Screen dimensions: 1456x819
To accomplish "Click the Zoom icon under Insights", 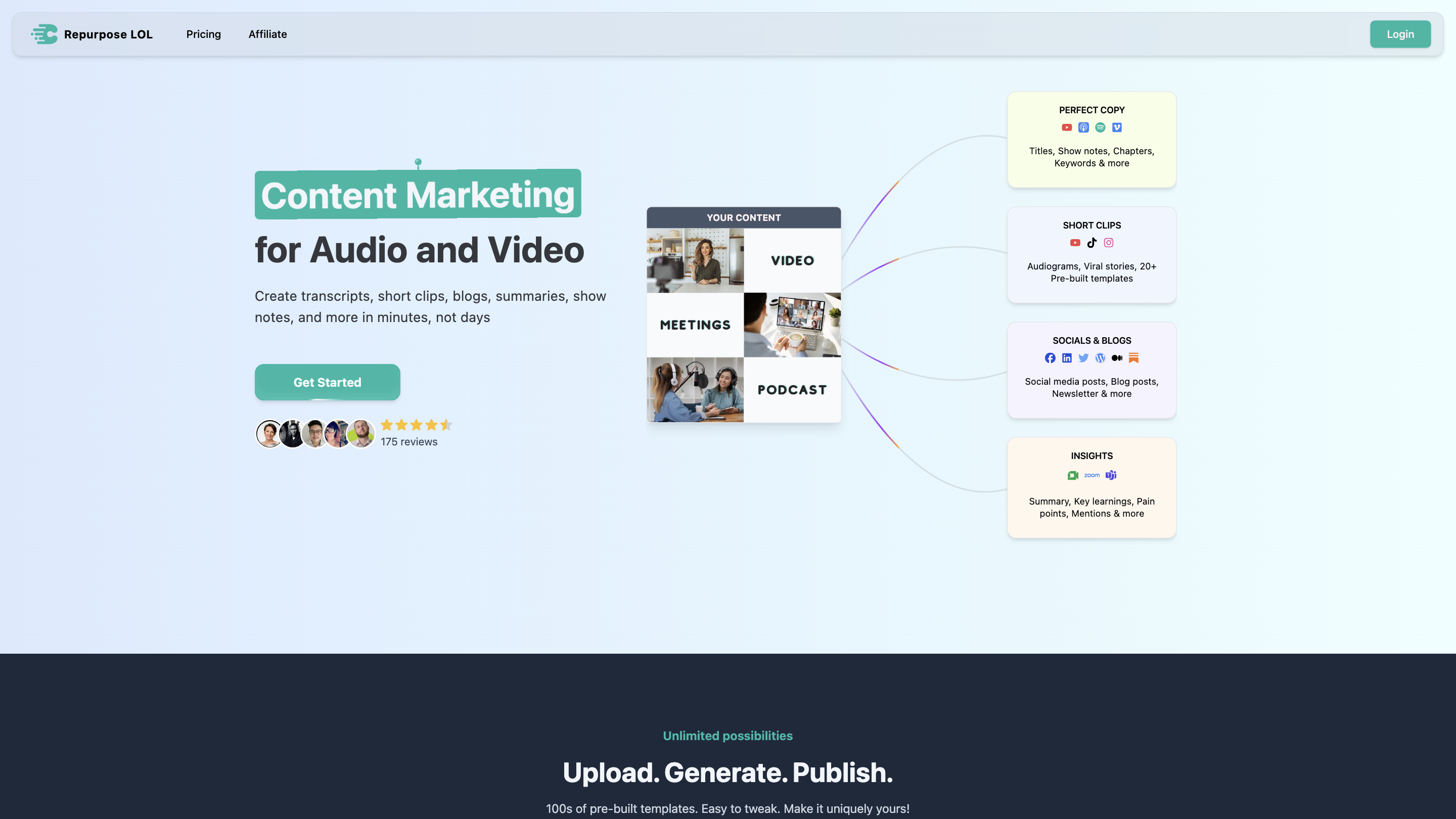I will (1091, 475).
